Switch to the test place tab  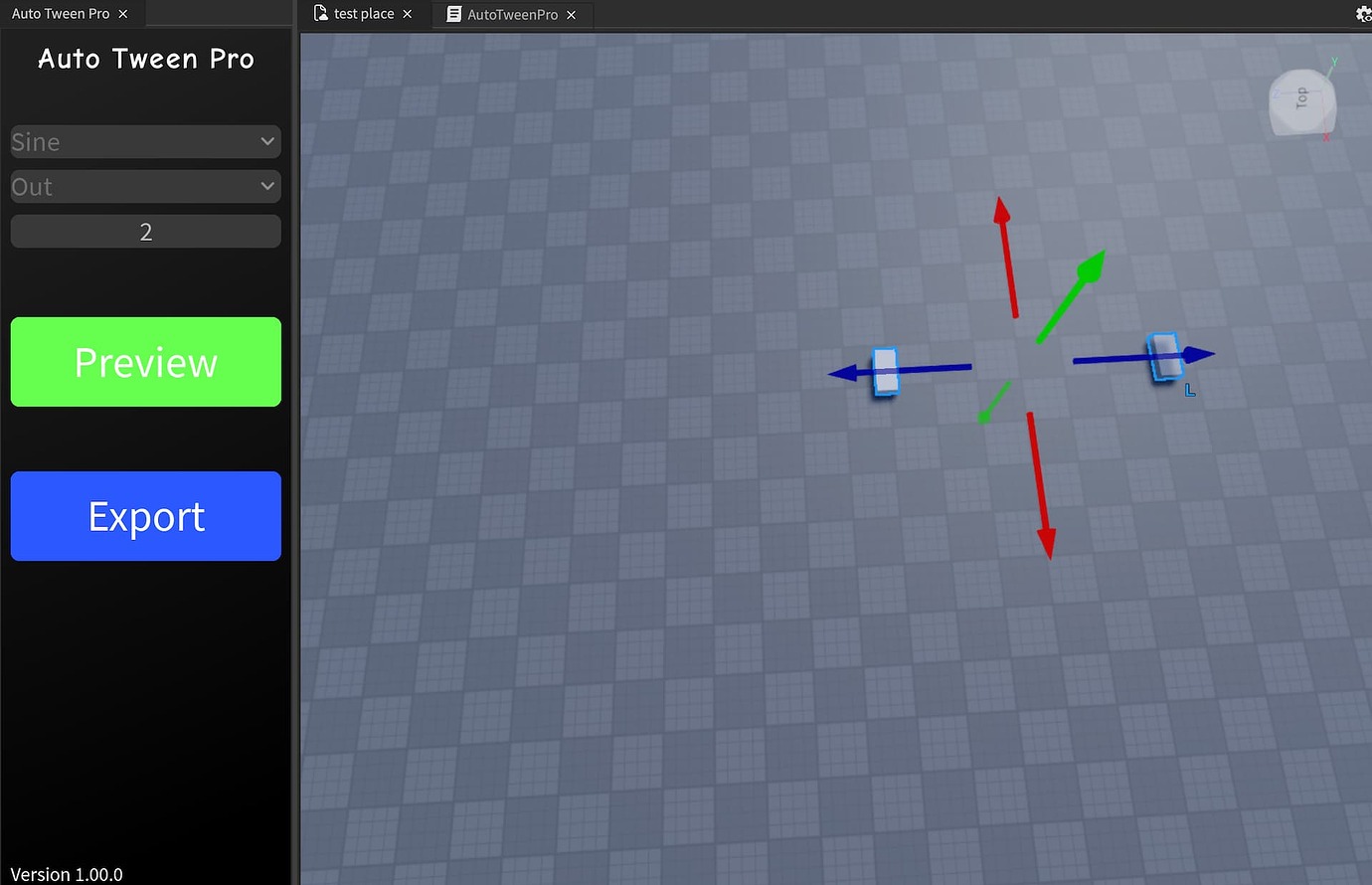click(x=363, y=14)
